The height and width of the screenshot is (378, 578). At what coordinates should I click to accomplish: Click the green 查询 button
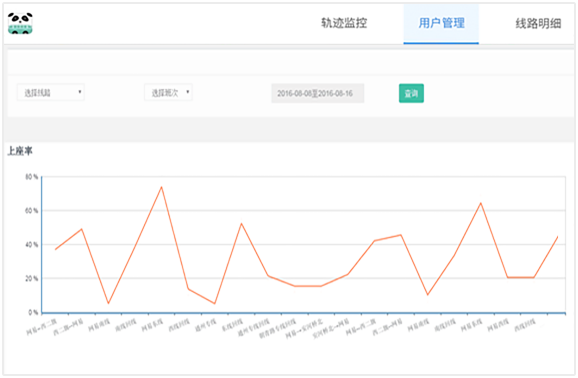[x=411, y=93]
